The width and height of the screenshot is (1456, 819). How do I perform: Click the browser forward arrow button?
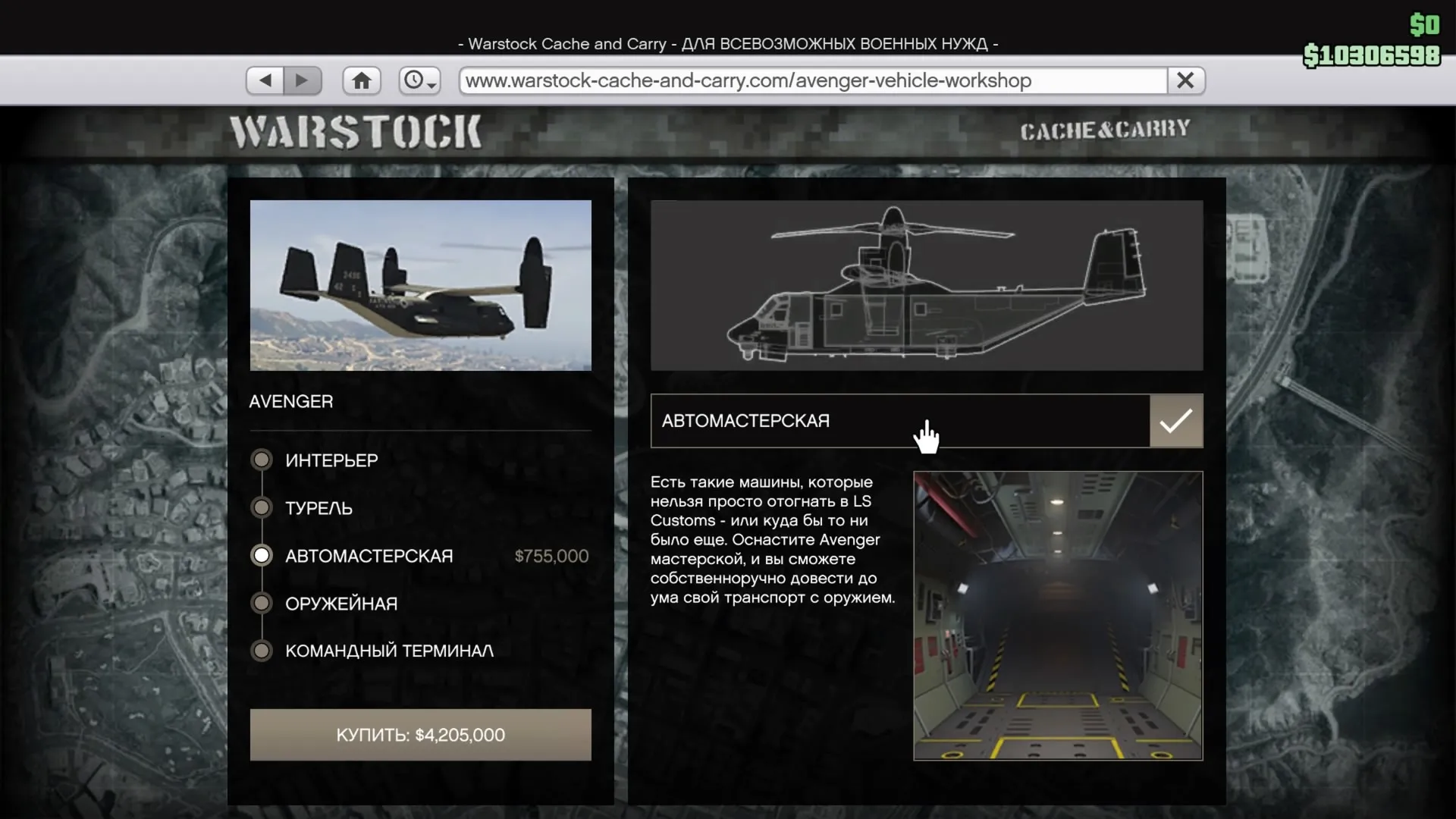pos(303,80)
